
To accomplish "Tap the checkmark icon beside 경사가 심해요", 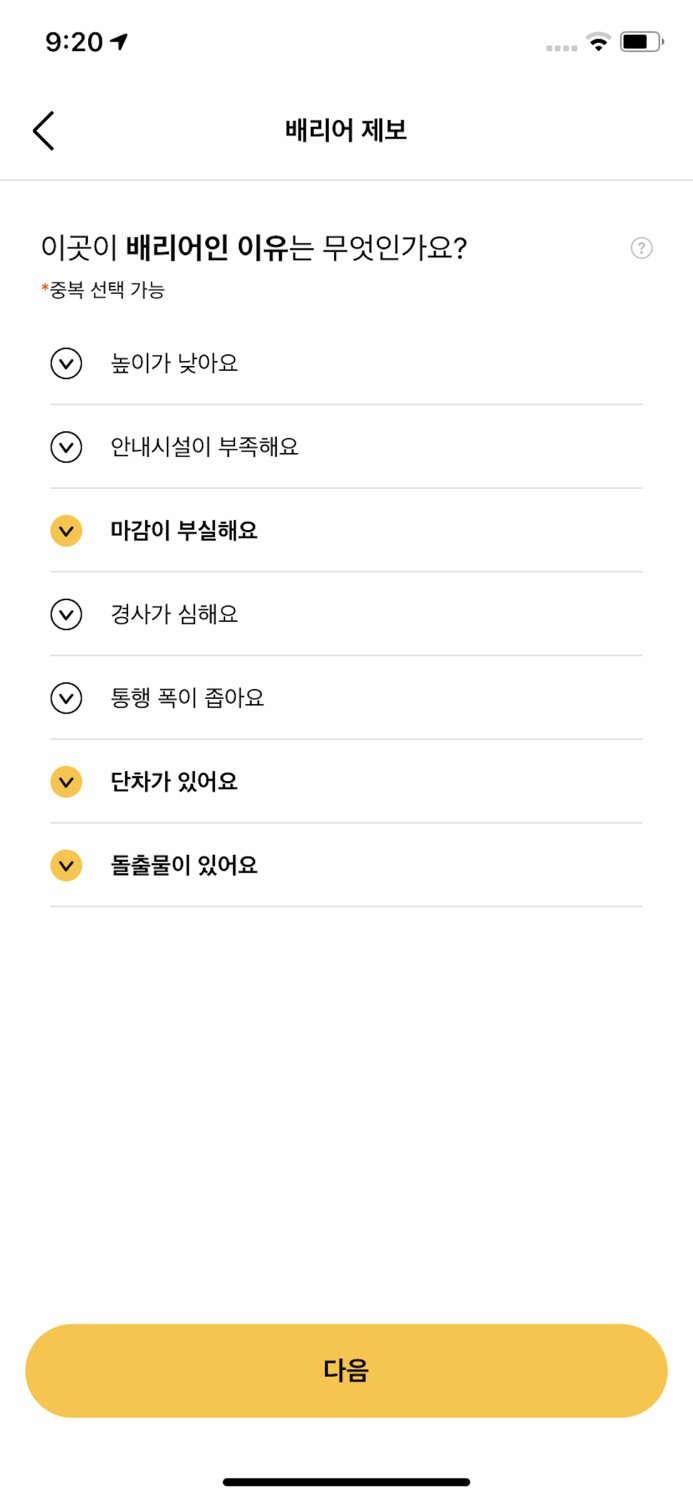I will click(65, 614).
